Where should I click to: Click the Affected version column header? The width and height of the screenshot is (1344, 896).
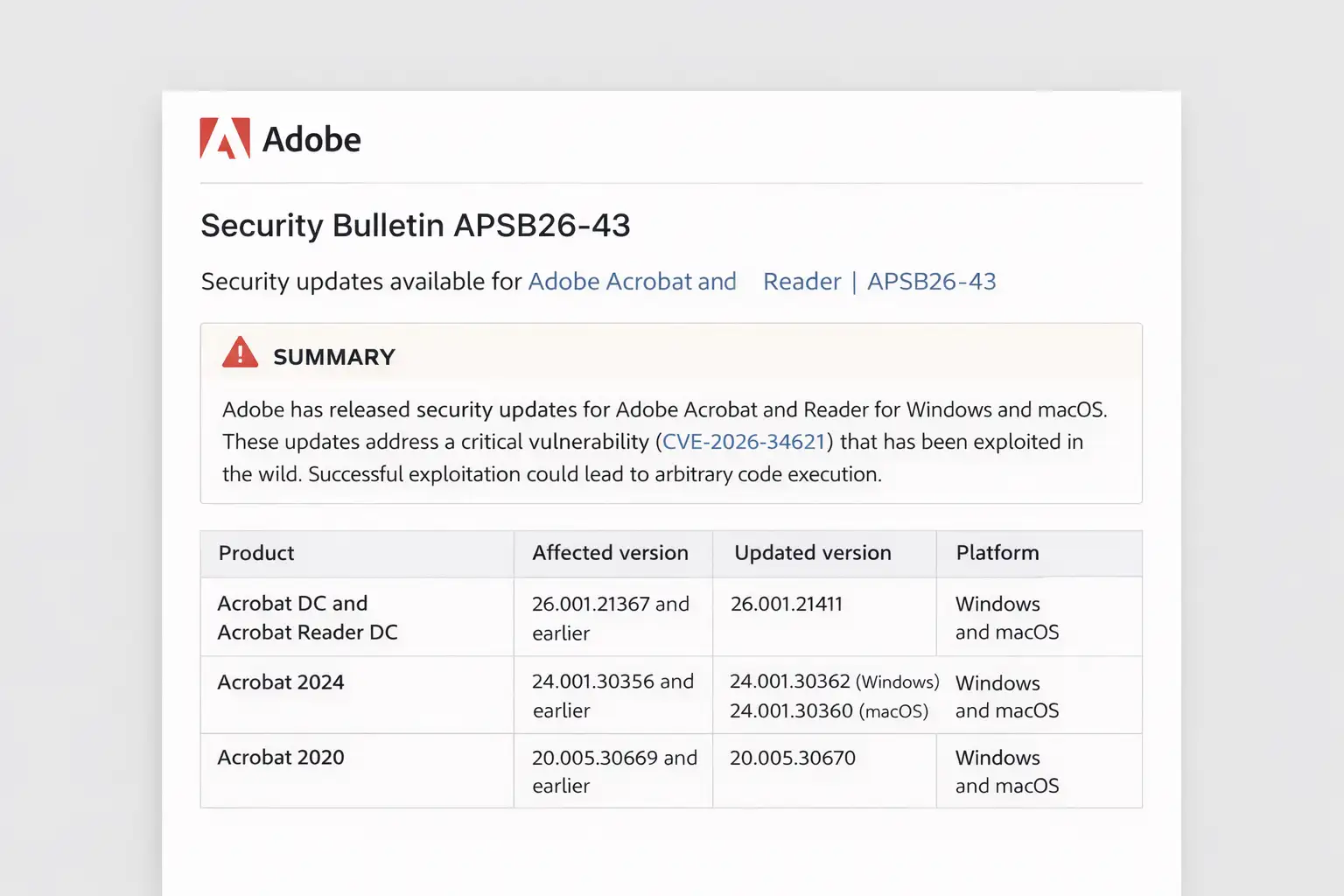click(x=610, y=553)
